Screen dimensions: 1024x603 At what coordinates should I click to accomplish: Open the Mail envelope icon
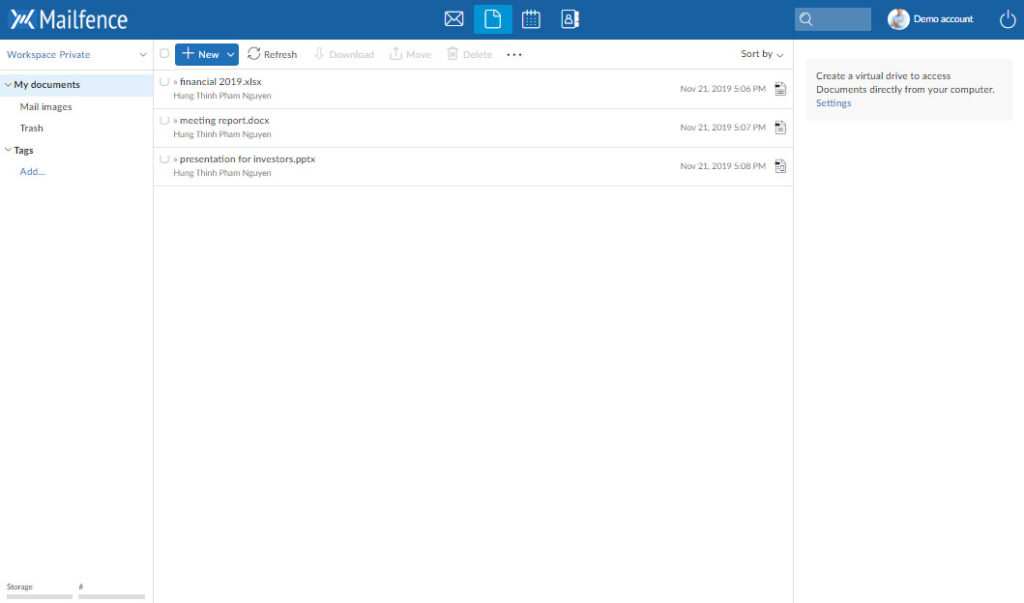pos(454,19)
